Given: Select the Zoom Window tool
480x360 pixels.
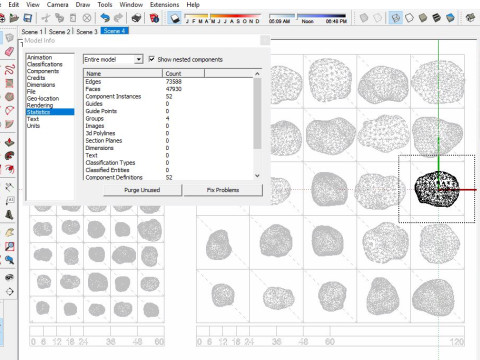Looking at the screenshot, I should click(x=9, y=246).
